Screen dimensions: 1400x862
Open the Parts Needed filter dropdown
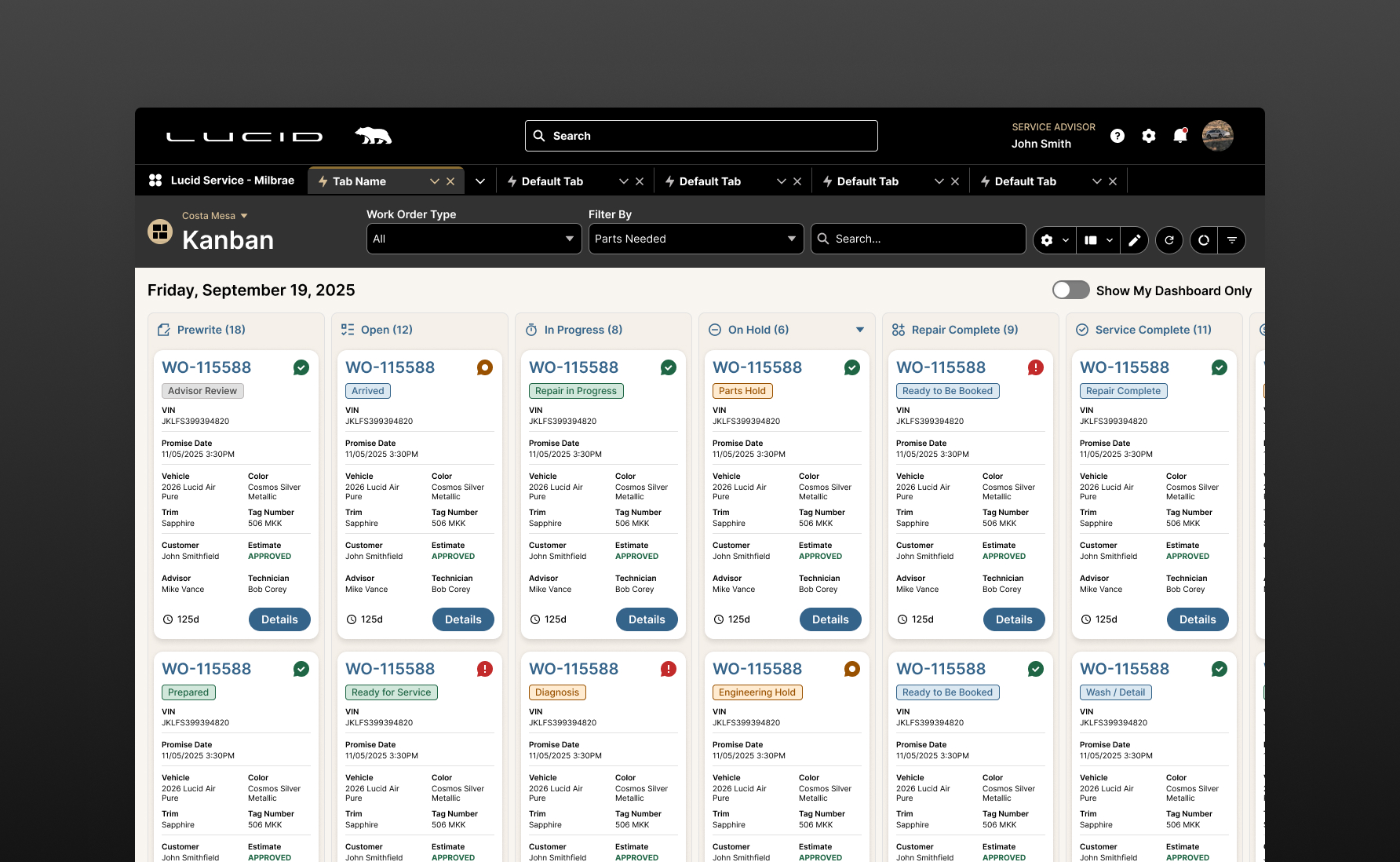click(696, 239)
